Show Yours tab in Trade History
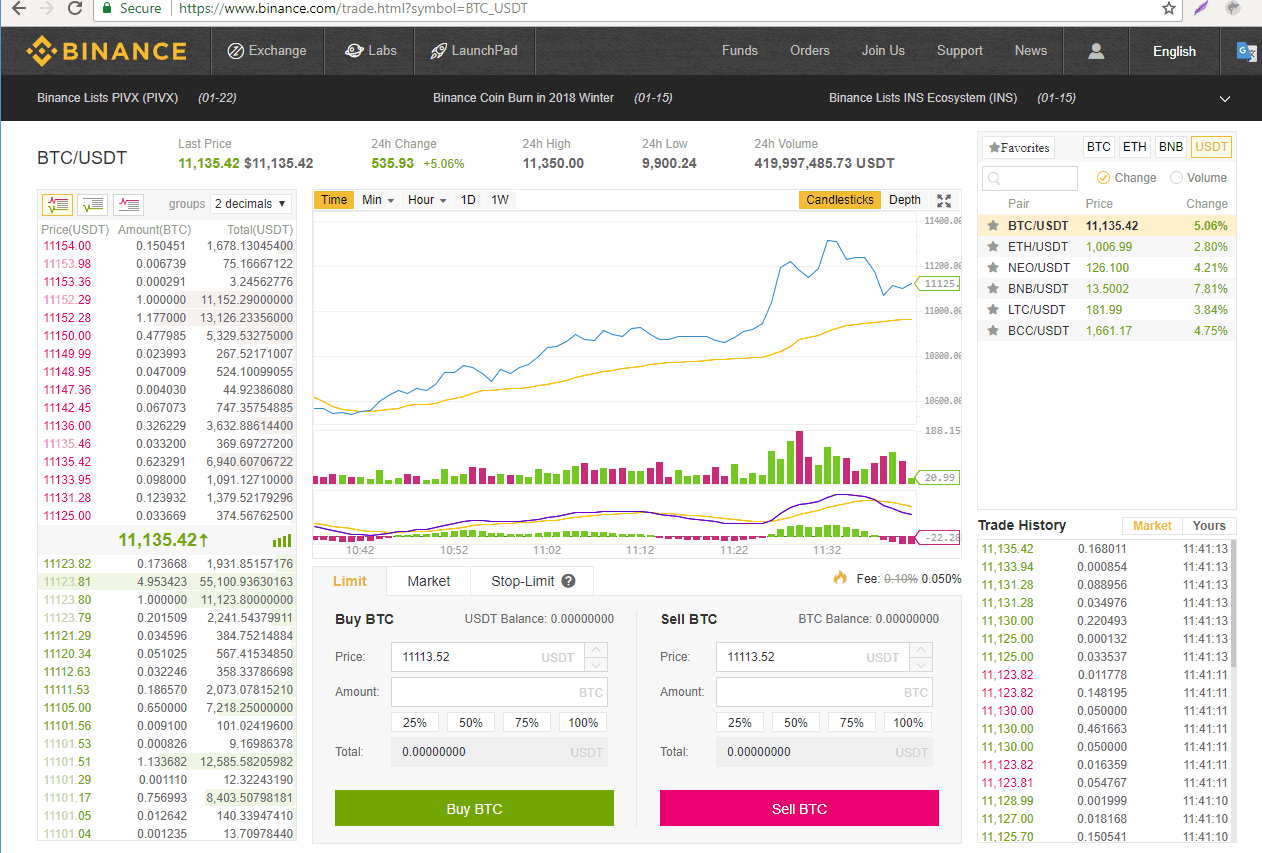 [1209, 526]
